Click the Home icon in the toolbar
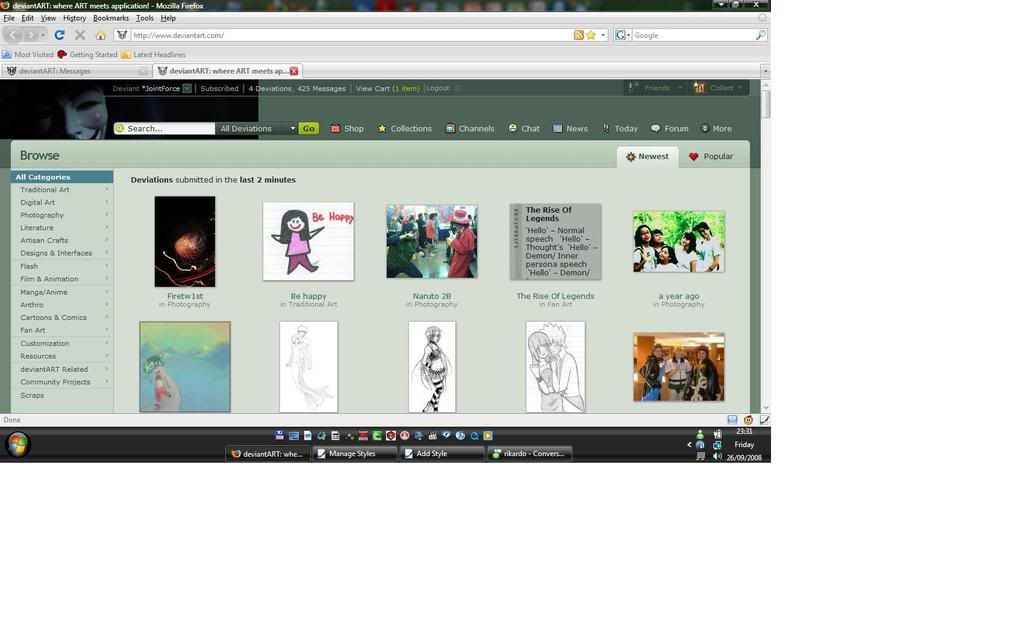This screenshot has height=617, width=1024. pos(100,35)
